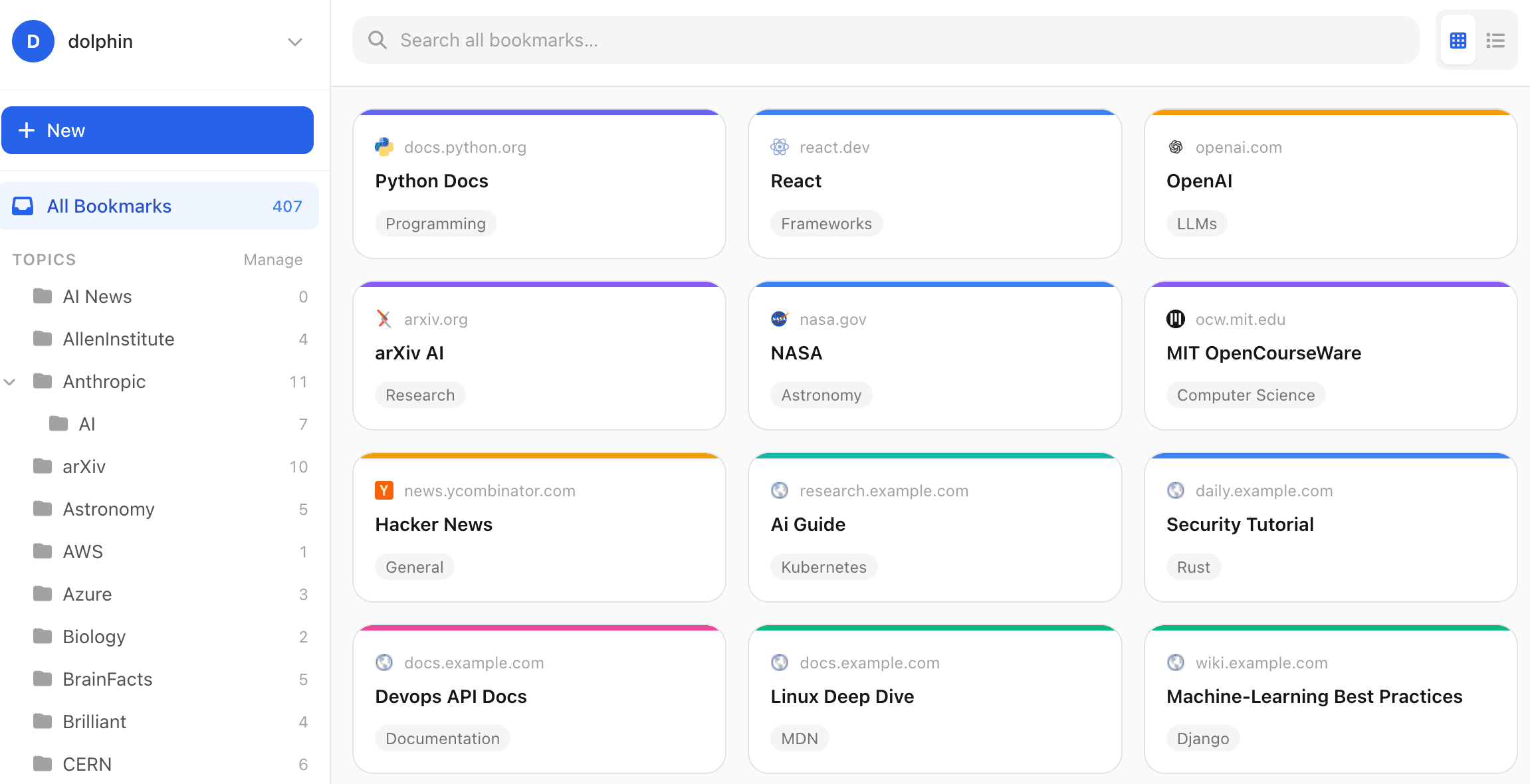1530x784 pixels.
Task: Filter by the Kubernetes tag
Action: pos(823,567)
